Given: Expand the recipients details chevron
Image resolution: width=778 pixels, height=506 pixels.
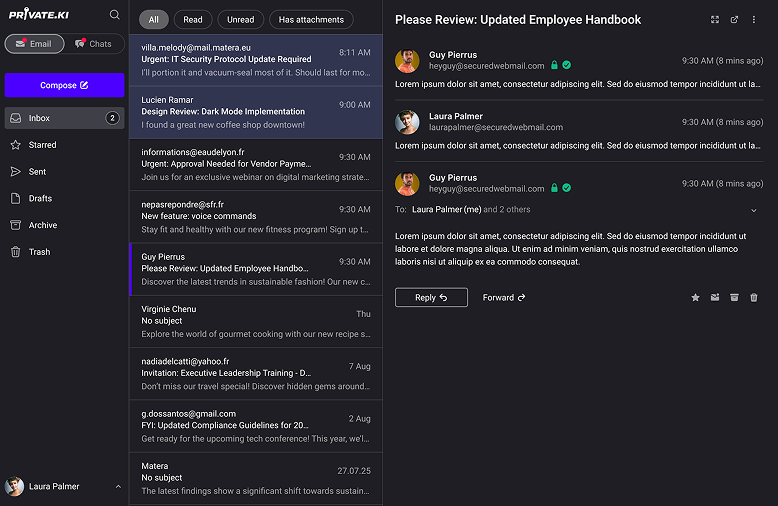Looking at the screenshot, I should click(753, 210).
